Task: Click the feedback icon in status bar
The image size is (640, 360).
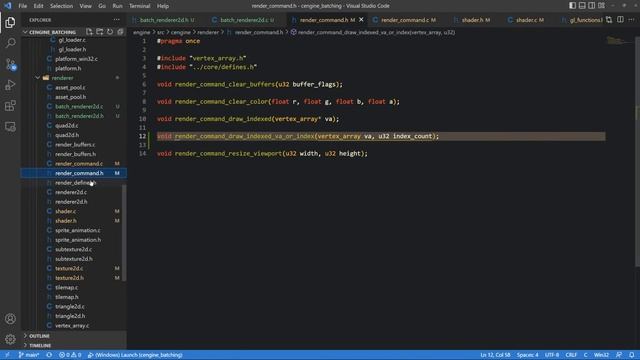Action: (619, 355)
